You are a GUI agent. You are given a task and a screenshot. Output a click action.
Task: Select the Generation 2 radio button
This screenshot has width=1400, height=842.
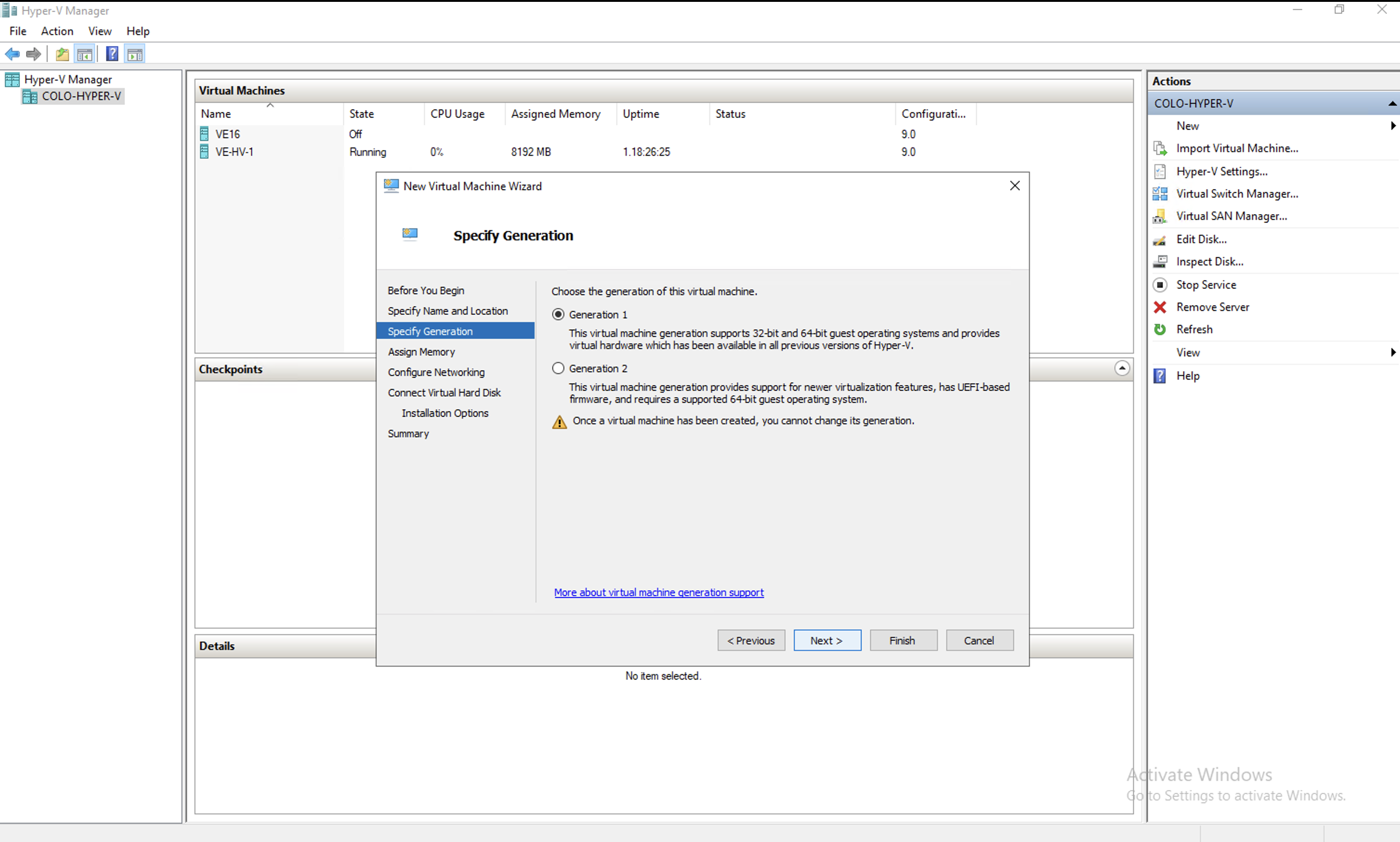[x=558, y=368]
